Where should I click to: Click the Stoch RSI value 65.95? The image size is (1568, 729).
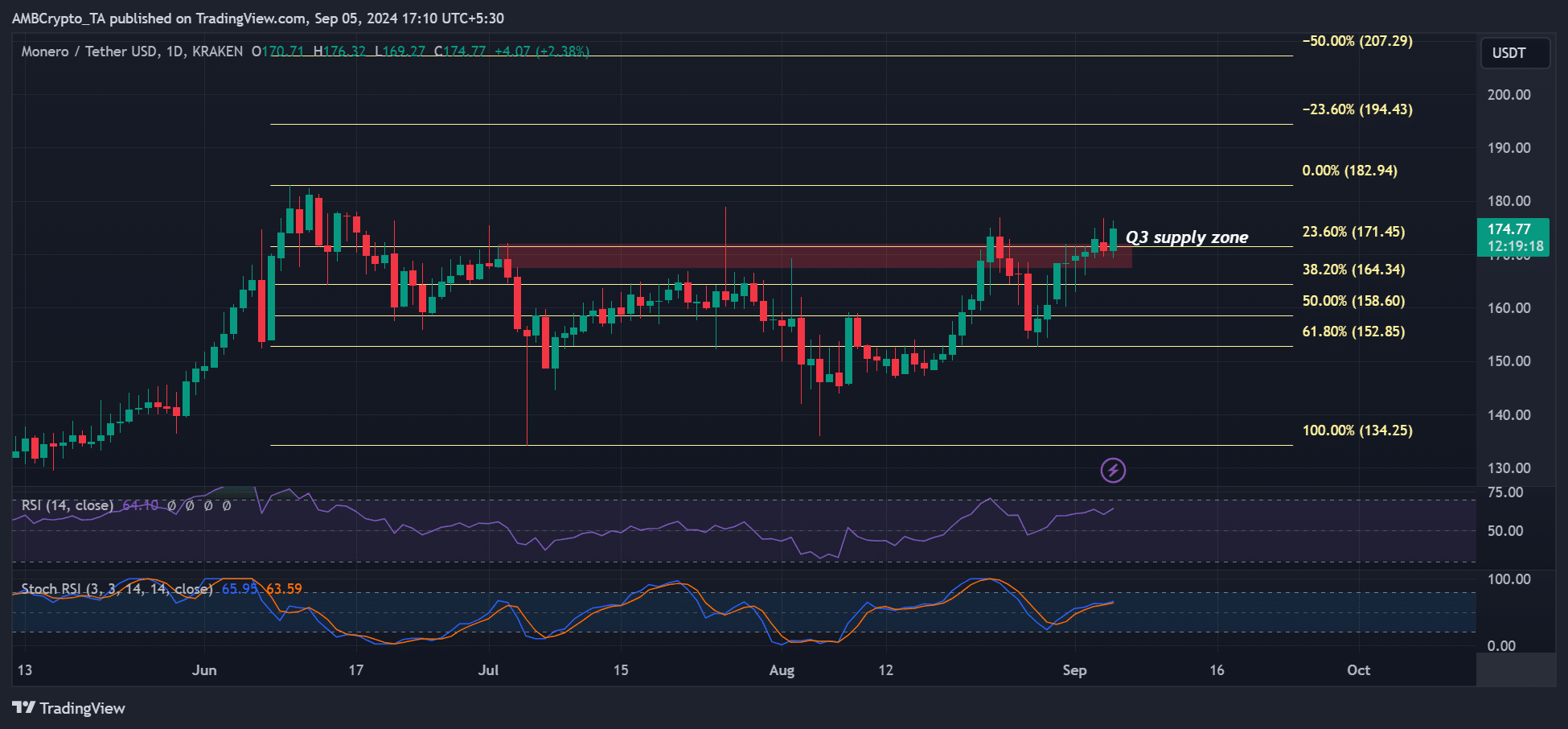pyautogui.click(x=240, y=589)
